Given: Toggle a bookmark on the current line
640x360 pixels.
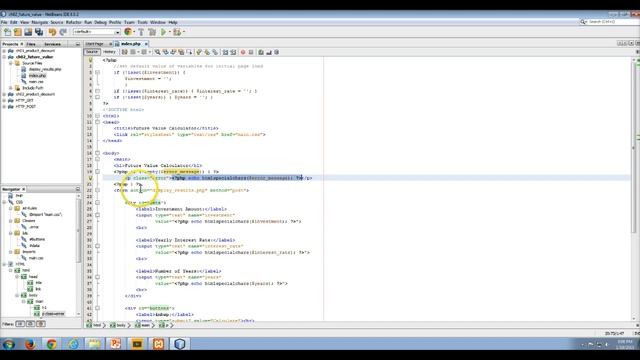Looking at the screenshot, I should [x=215, y=52].
